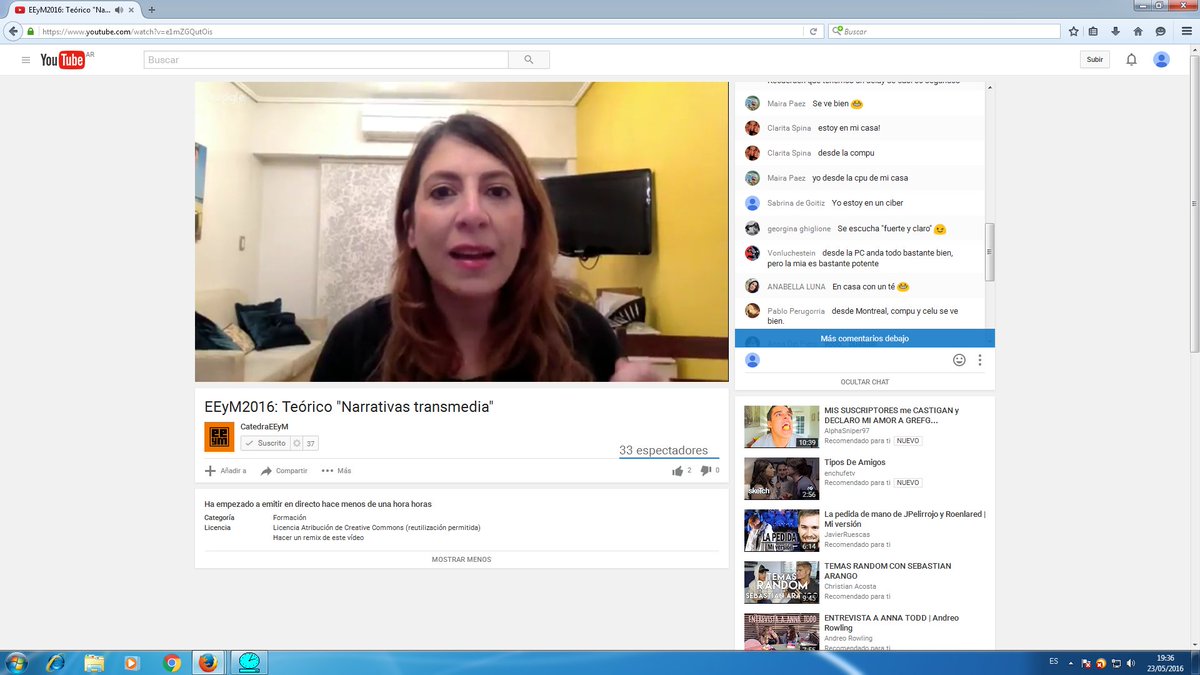Click the AlphaSniper97 channel name

click(847, 431)
